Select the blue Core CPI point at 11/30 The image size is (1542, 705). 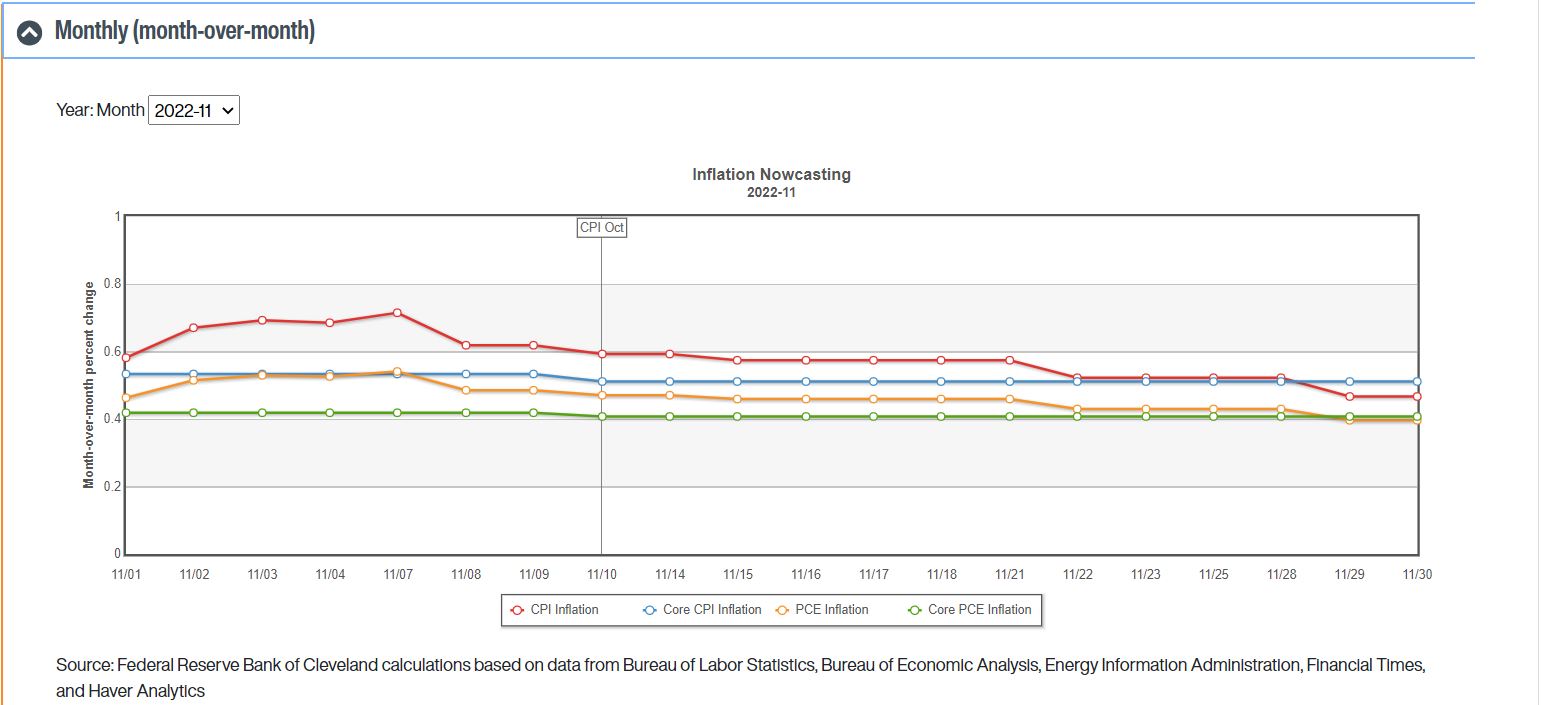(x=1417, y=382)
